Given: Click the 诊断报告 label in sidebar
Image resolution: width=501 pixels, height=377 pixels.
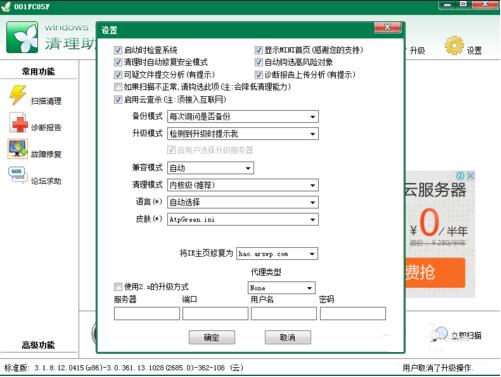Looking at the screenshot, I should pos(46,127).
